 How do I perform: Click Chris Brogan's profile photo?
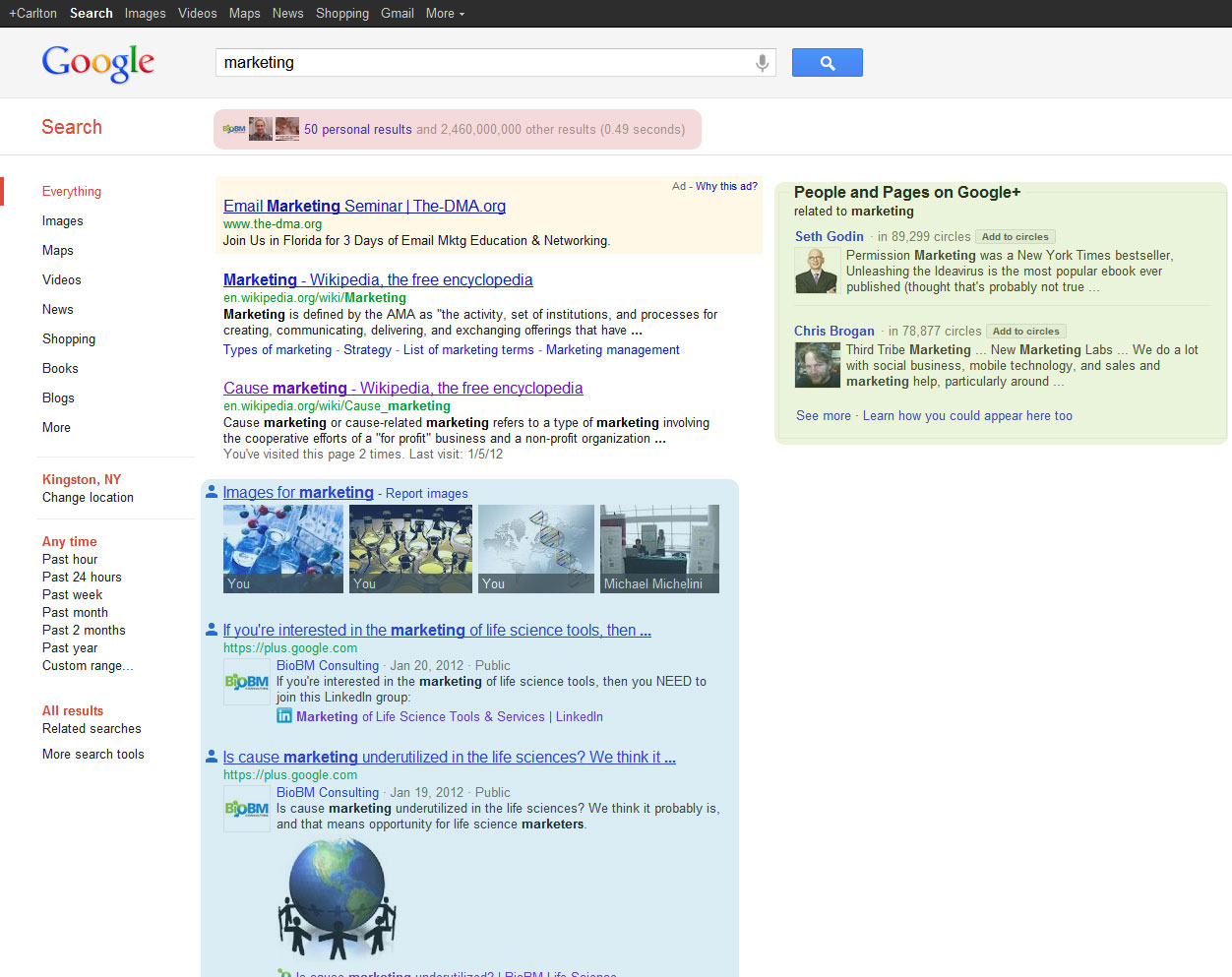pyautogui.click(x=817, y=365)
